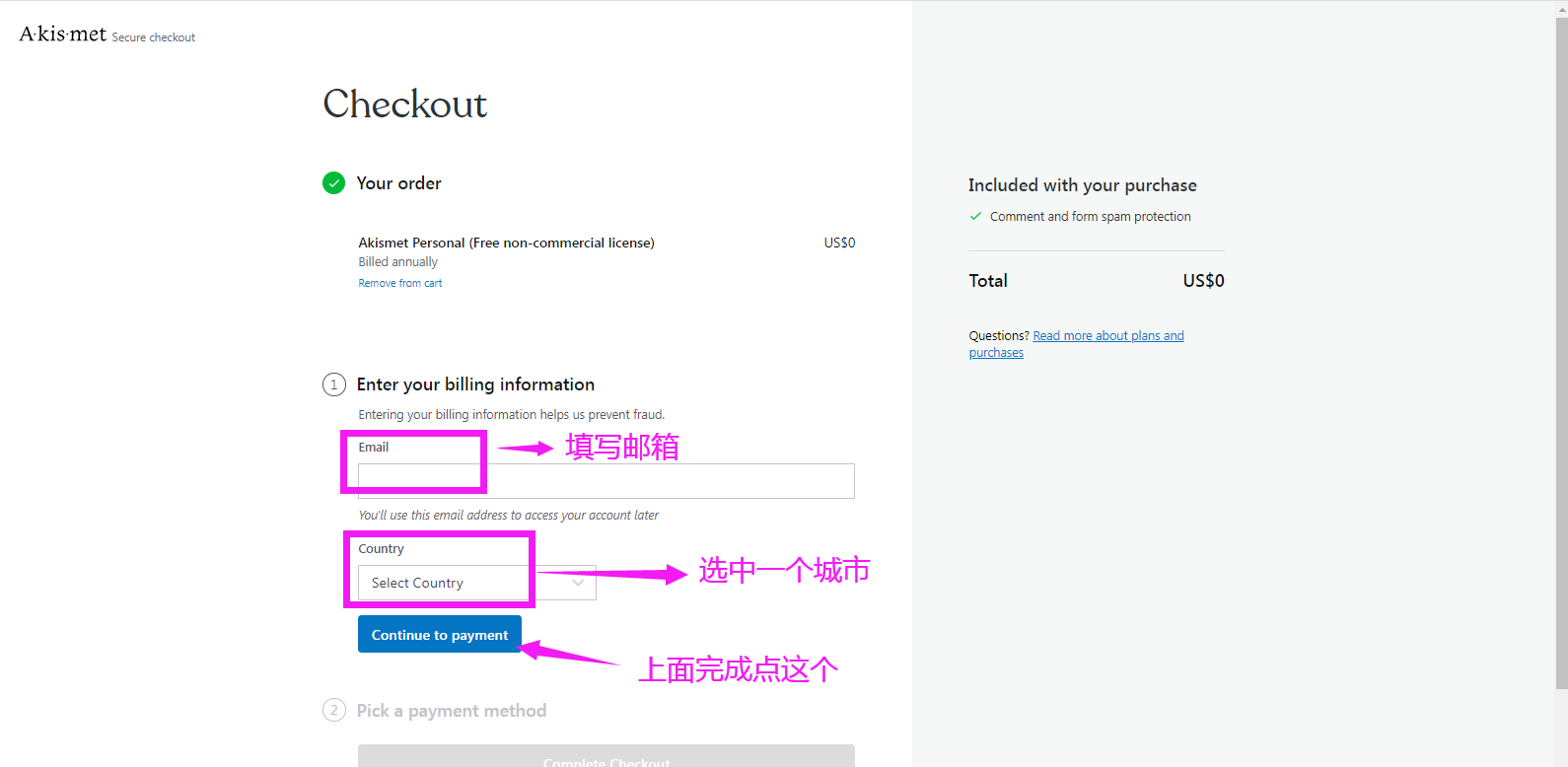Click the Akismet logo
1568x767 pixels.
(x=63, y=35)
